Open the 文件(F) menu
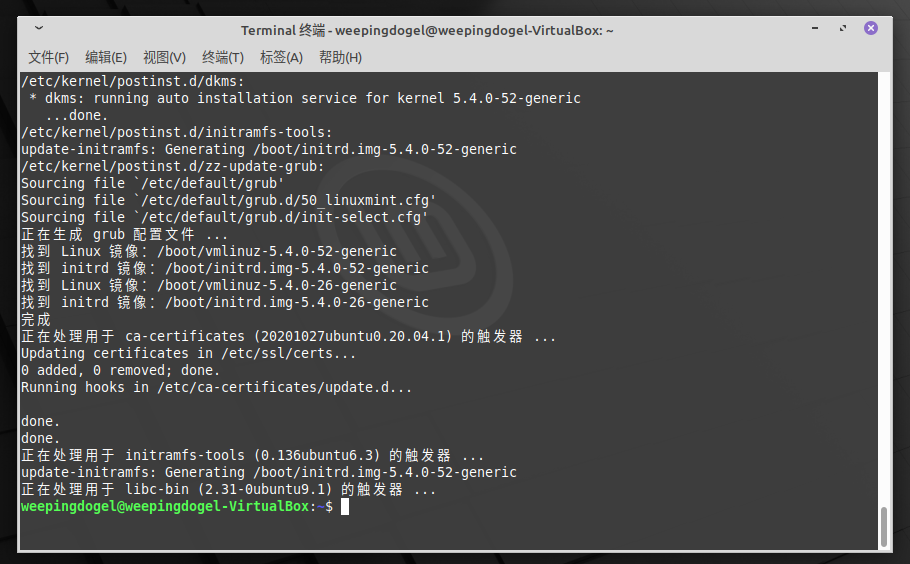Viewport: 910px width, 564px height. click(x=49, y=57)
